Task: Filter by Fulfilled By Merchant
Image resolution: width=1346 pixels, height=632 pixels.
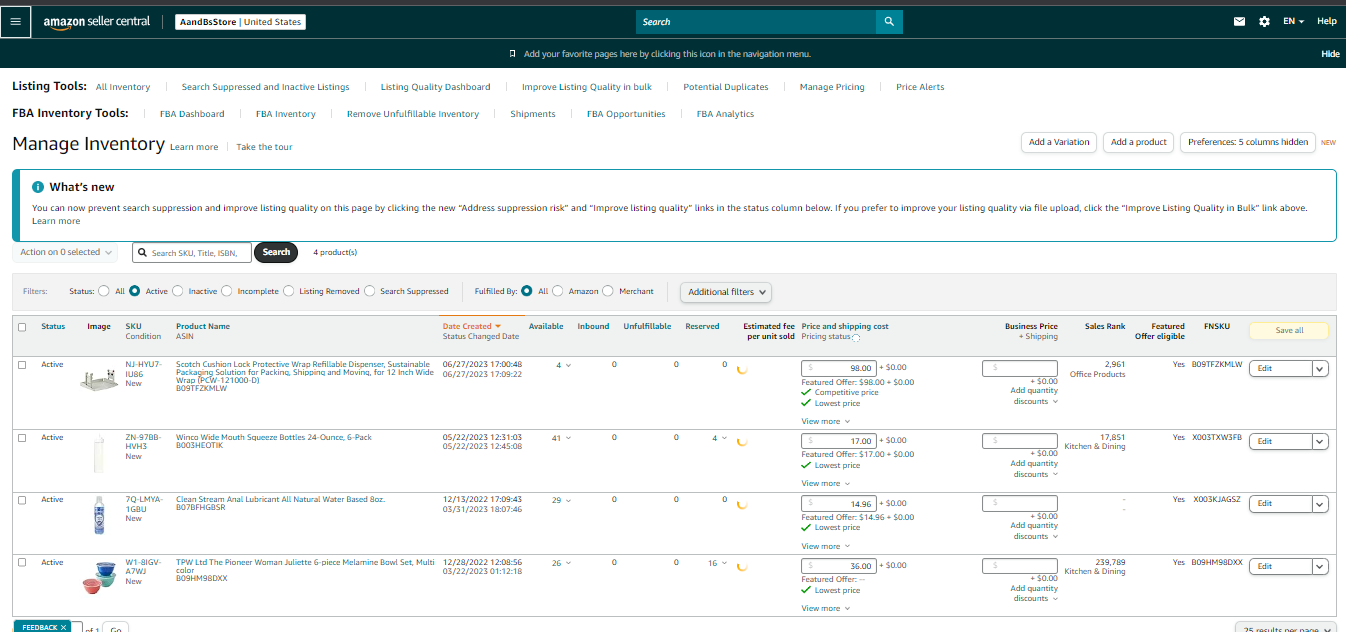Action: (x=609, y=291)
